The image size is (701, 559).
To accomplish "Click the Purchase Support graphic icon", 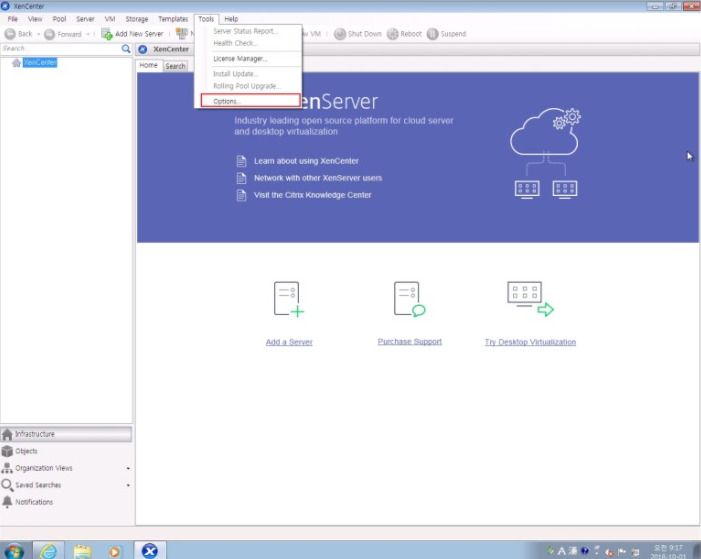I will [x=409, y=299].
